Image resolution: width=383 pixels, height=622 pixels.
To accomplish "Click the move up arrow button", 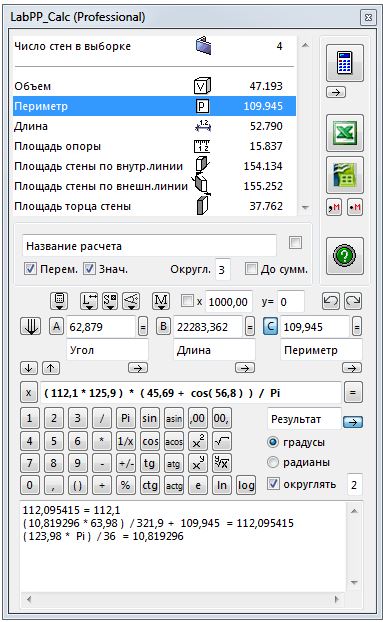I will coord(51,368).
